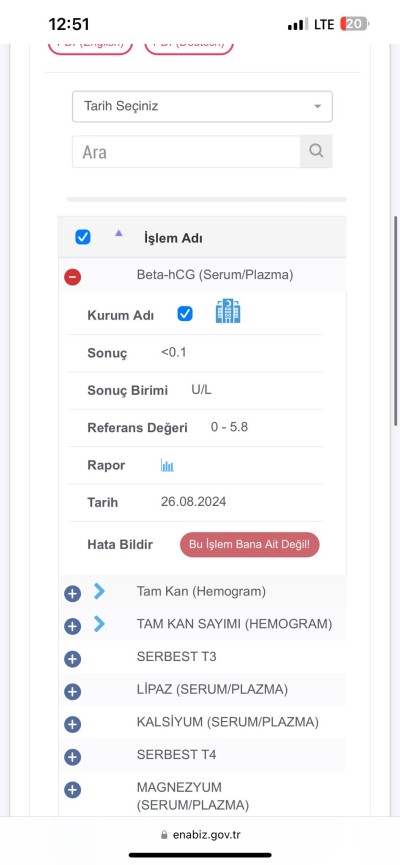Expand the KALSİYUM (SERUM/PLAZMA) row
Image resolution: width=400 pixels, height=865 pixels.
(x=72, y=724)
